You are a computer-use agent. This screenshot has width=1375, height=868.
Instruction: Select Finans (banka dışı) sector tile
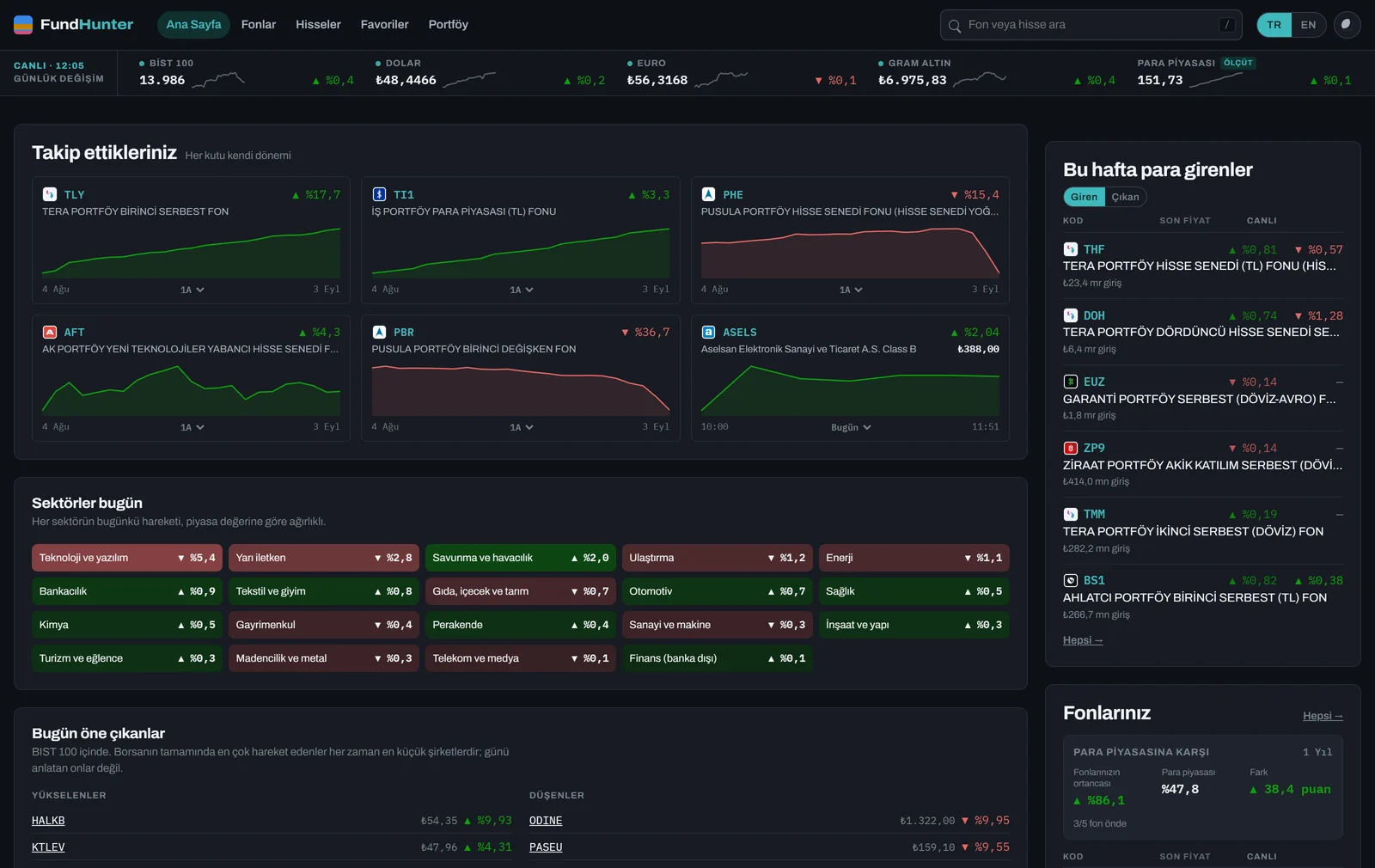click(718, 658)
